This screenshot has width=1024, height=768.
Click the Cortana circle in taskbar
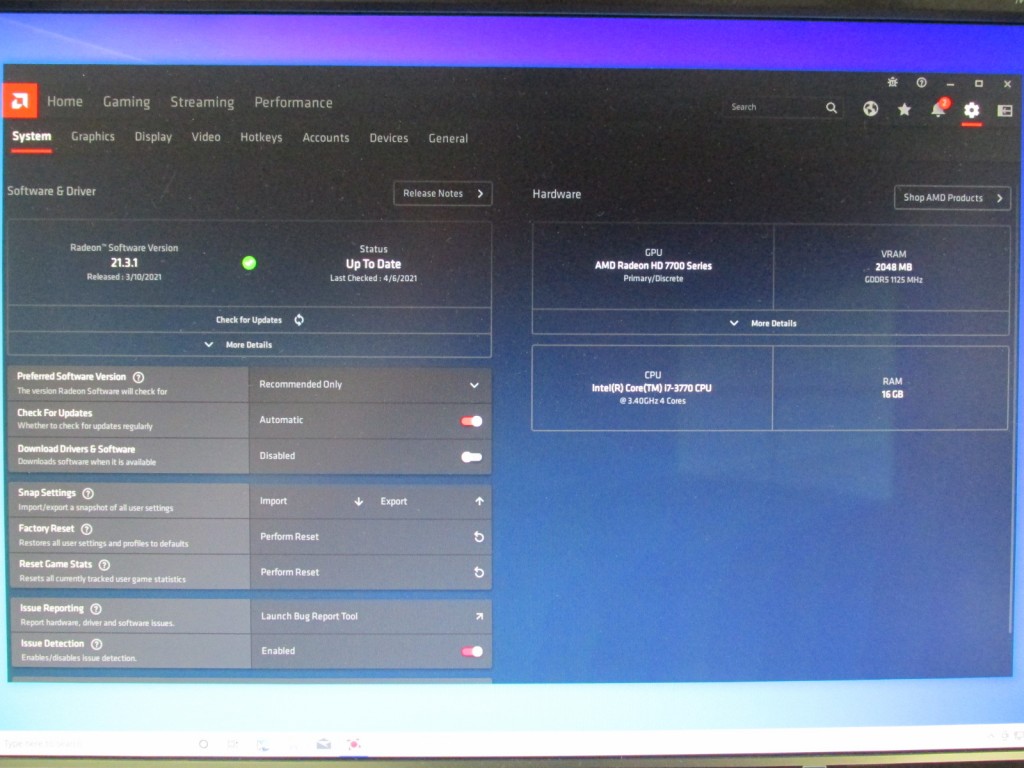click(203, 744)
